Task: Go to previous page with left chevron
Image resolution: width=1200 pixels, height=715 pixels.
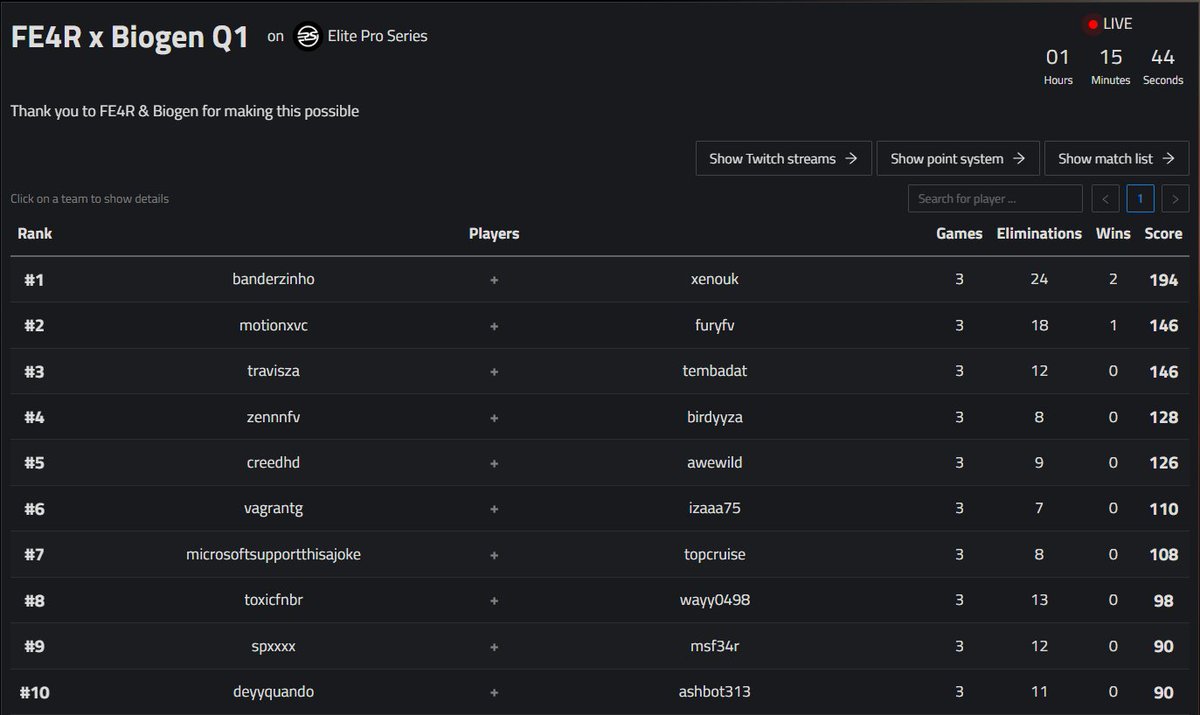Action: coord(1105,198)
